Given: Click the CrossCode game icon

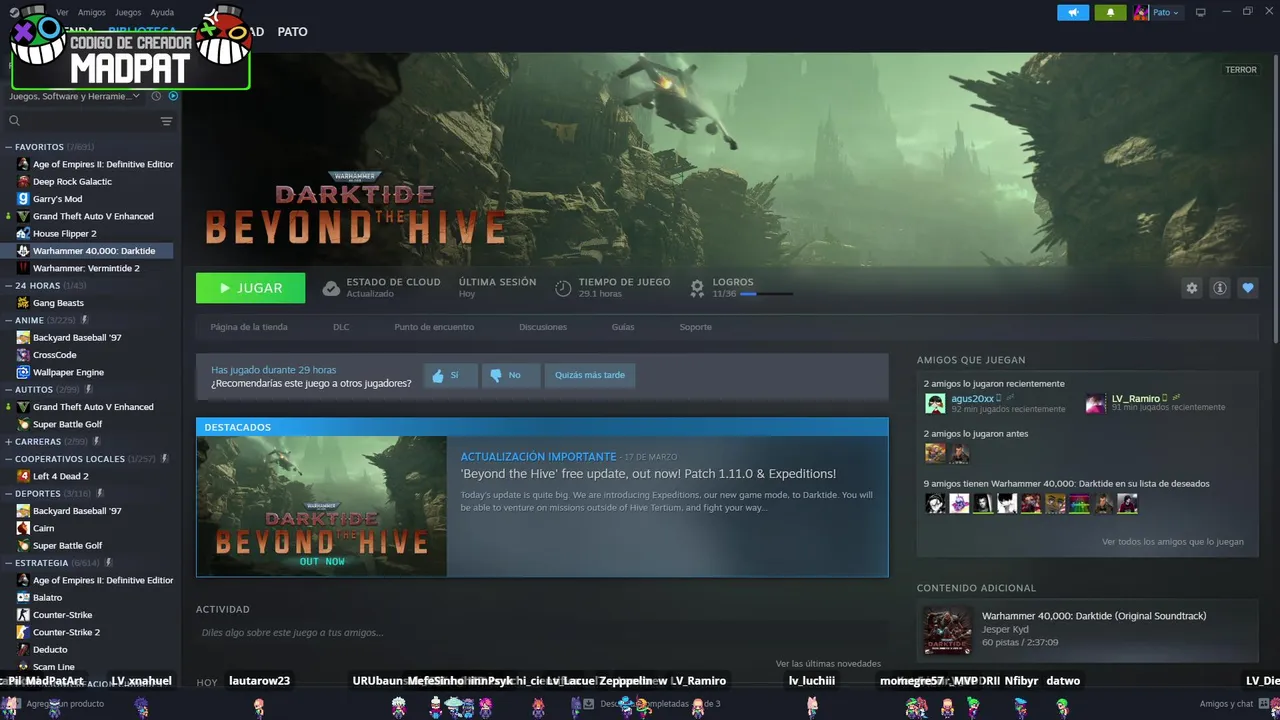Looking at the screenshot, I should (23, 355).
